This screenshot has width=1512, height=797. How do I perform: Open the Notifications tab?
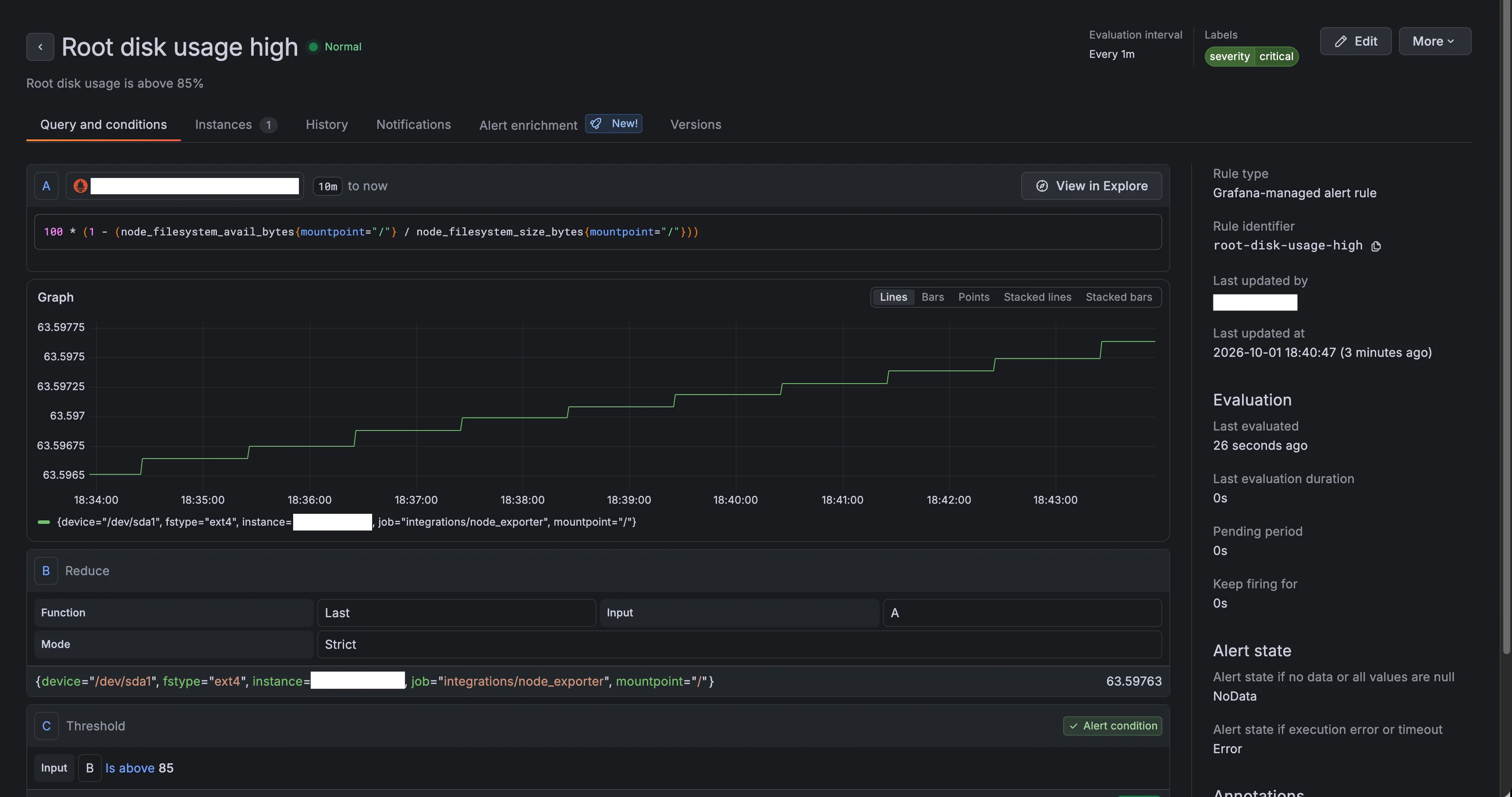(413, 125)
